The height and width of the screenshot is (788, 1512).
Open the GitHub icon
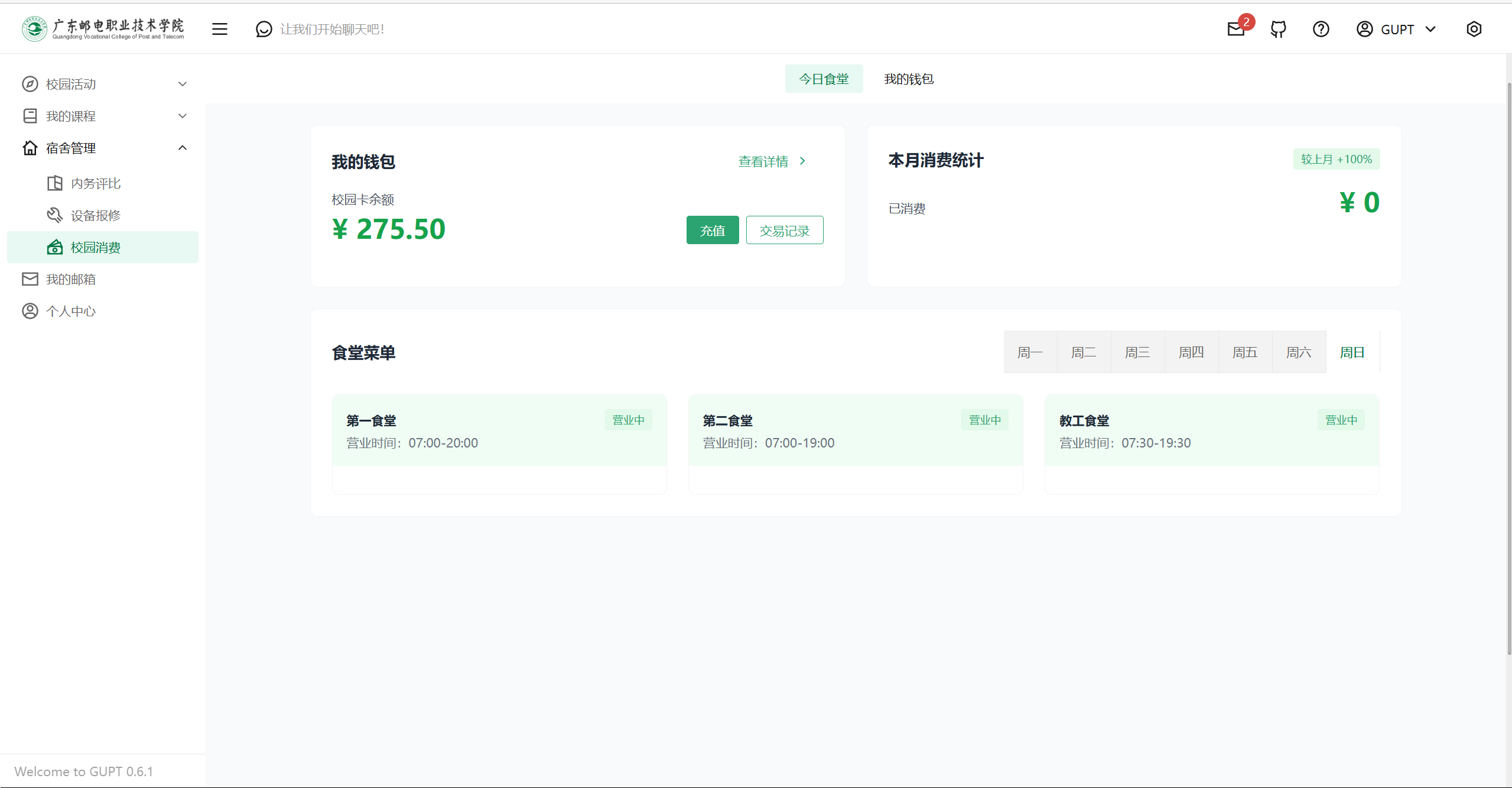click(1277, 28)
